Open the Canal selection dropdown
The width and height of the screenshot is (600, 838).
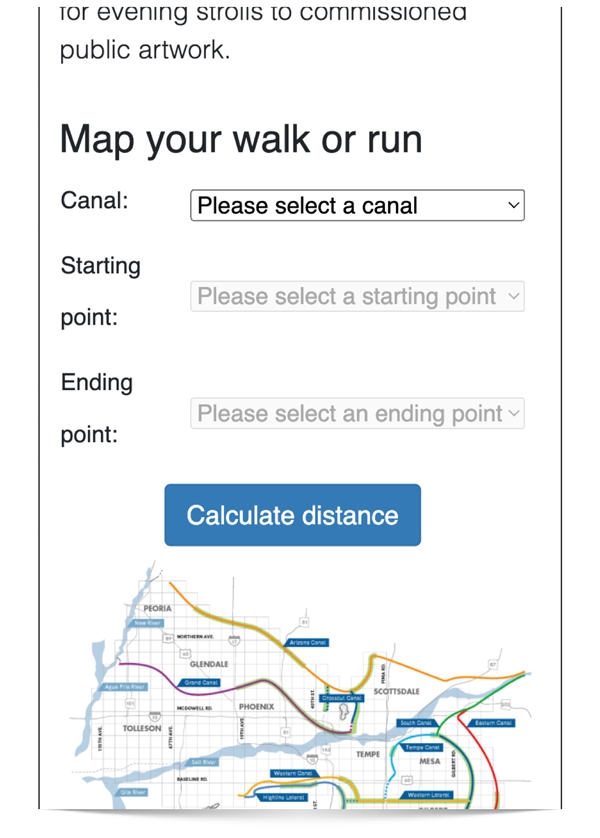(x=357, y=206)
